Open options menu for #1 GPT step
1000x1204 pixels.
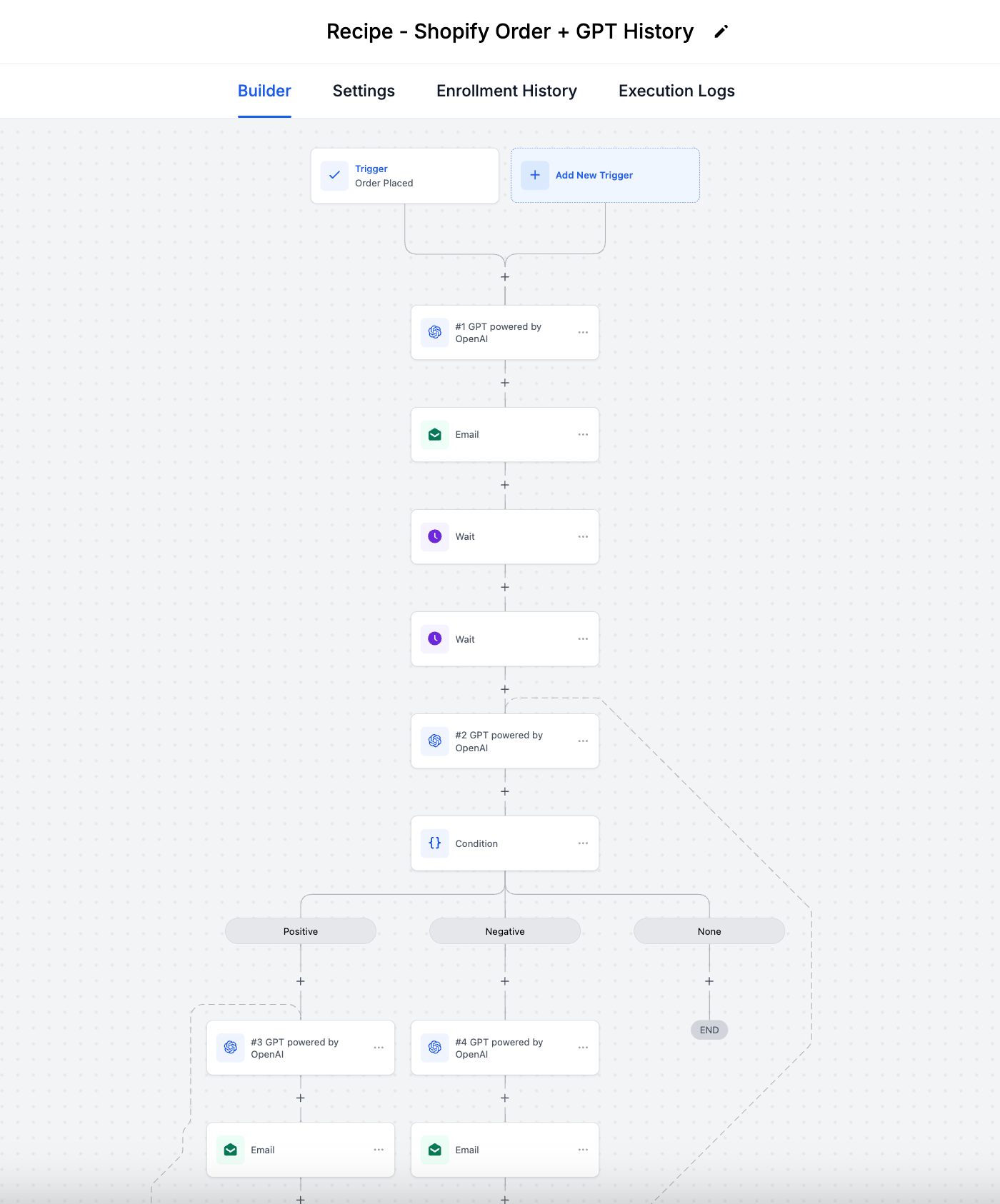tap(583, 333)
